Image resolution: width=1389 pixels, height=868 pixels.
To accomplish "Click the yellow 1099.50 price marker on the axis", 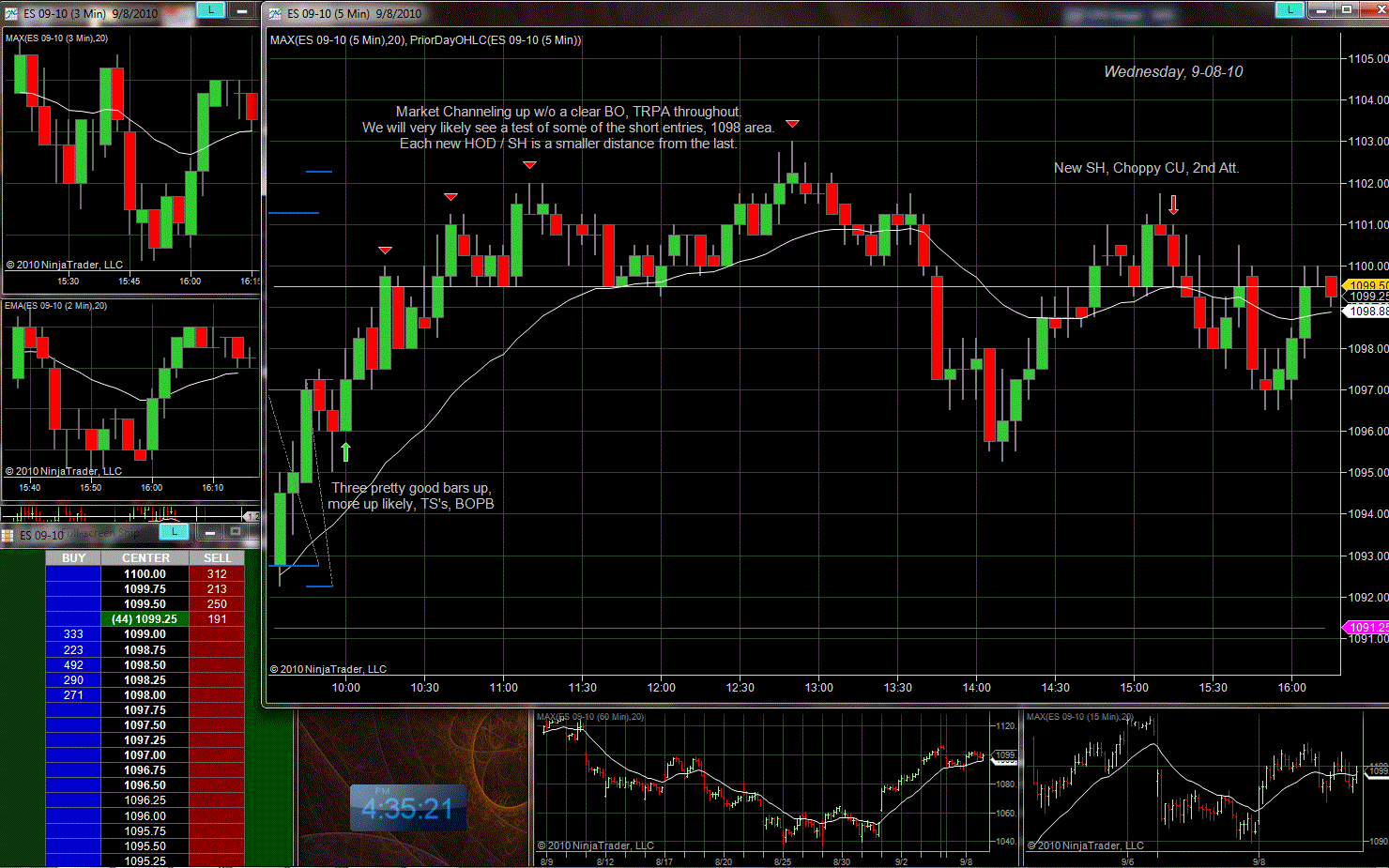I will 1366,284.
